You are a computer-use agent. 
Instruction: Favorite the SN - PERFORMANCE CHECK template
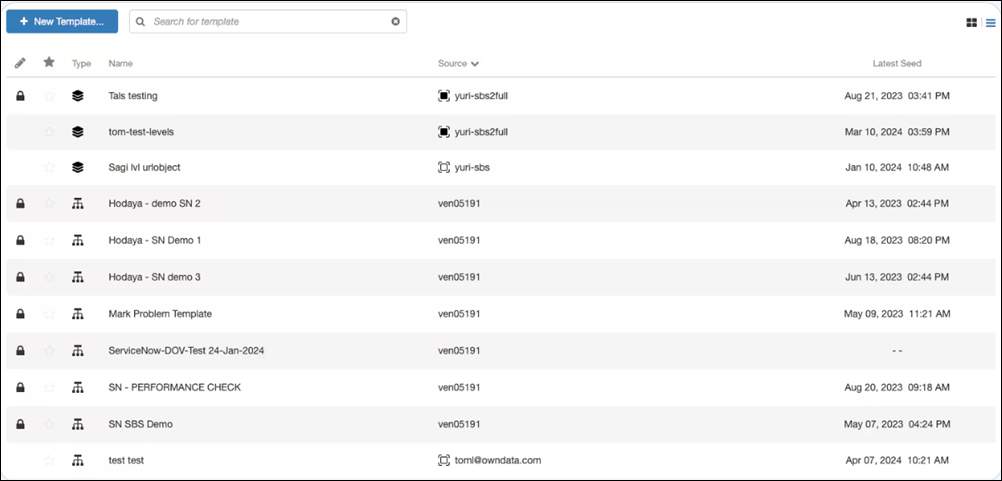49,387
